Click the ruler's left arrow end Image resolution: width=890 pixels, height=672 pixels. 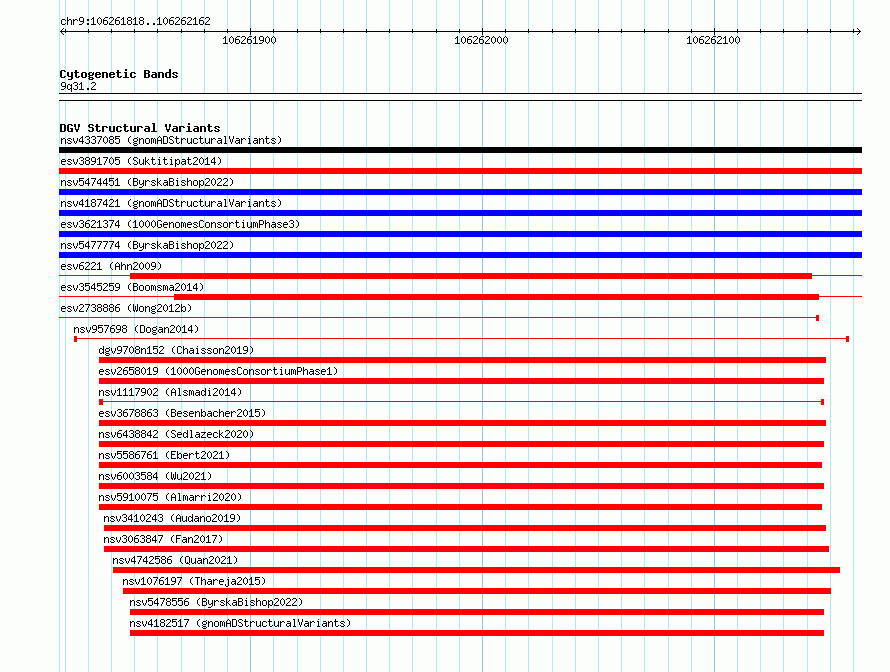62,31
